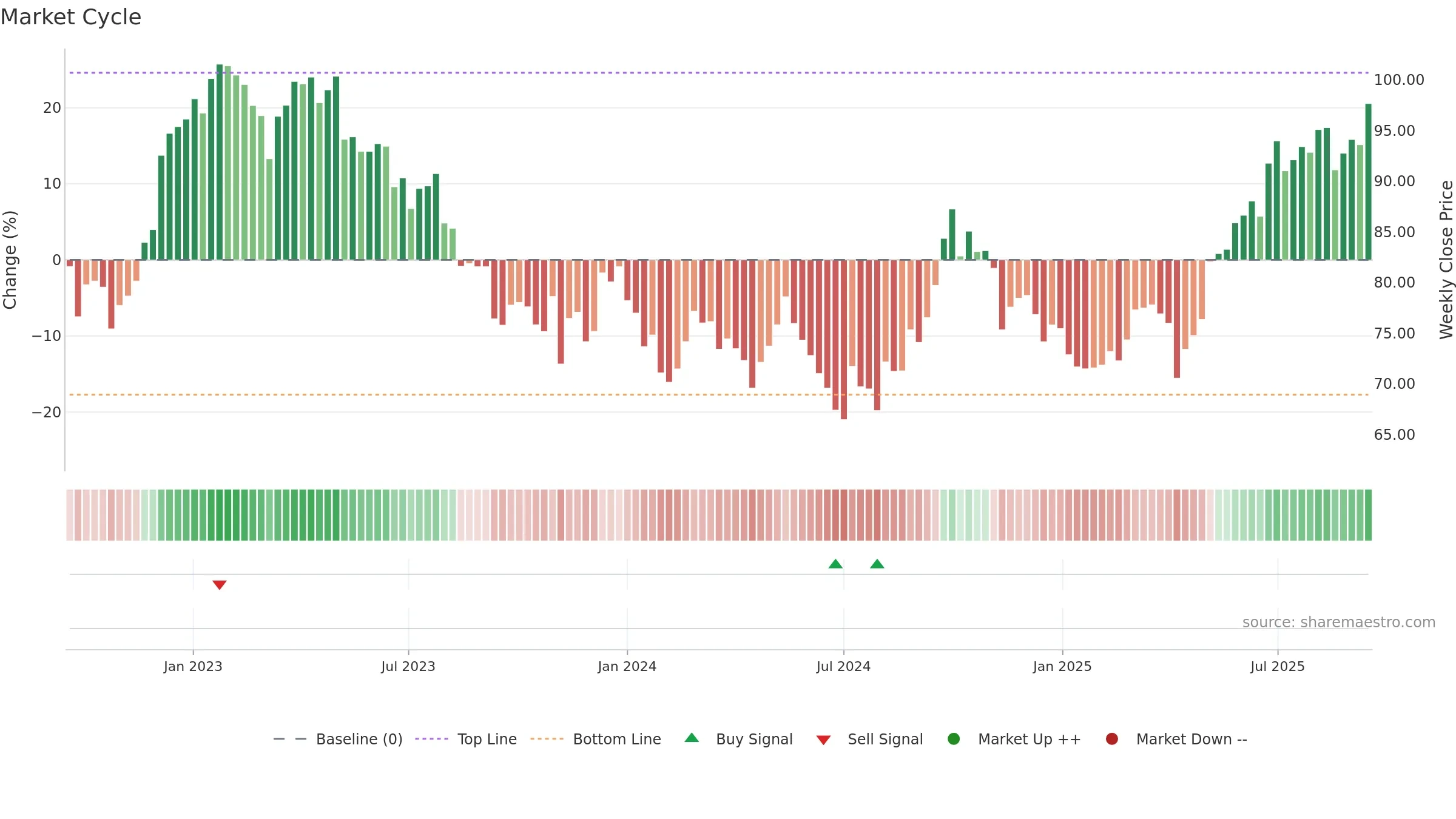Click the Buy Signal legend entry
1456x819 pixels.
coord(738,739)
